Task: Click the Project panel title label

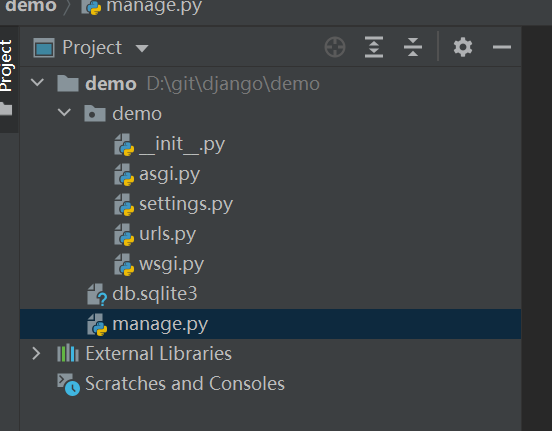Action: (x=92, y=48)
